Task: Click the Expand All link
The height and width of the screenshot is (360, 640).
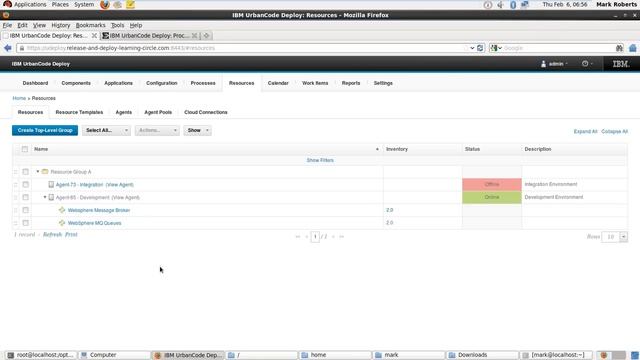Action: point(585,131)
